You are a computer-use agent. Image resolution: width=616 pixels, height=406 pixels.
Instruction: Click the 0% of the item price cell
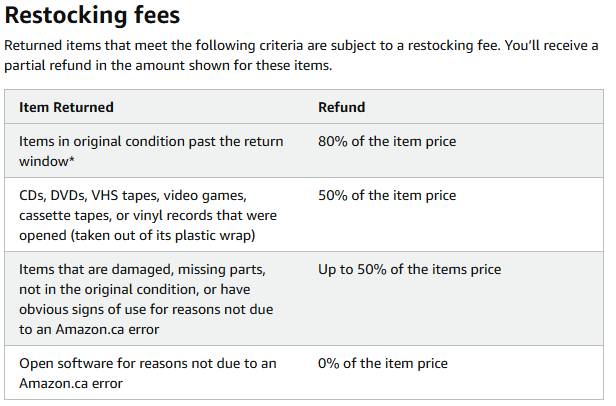click(383, 363)
